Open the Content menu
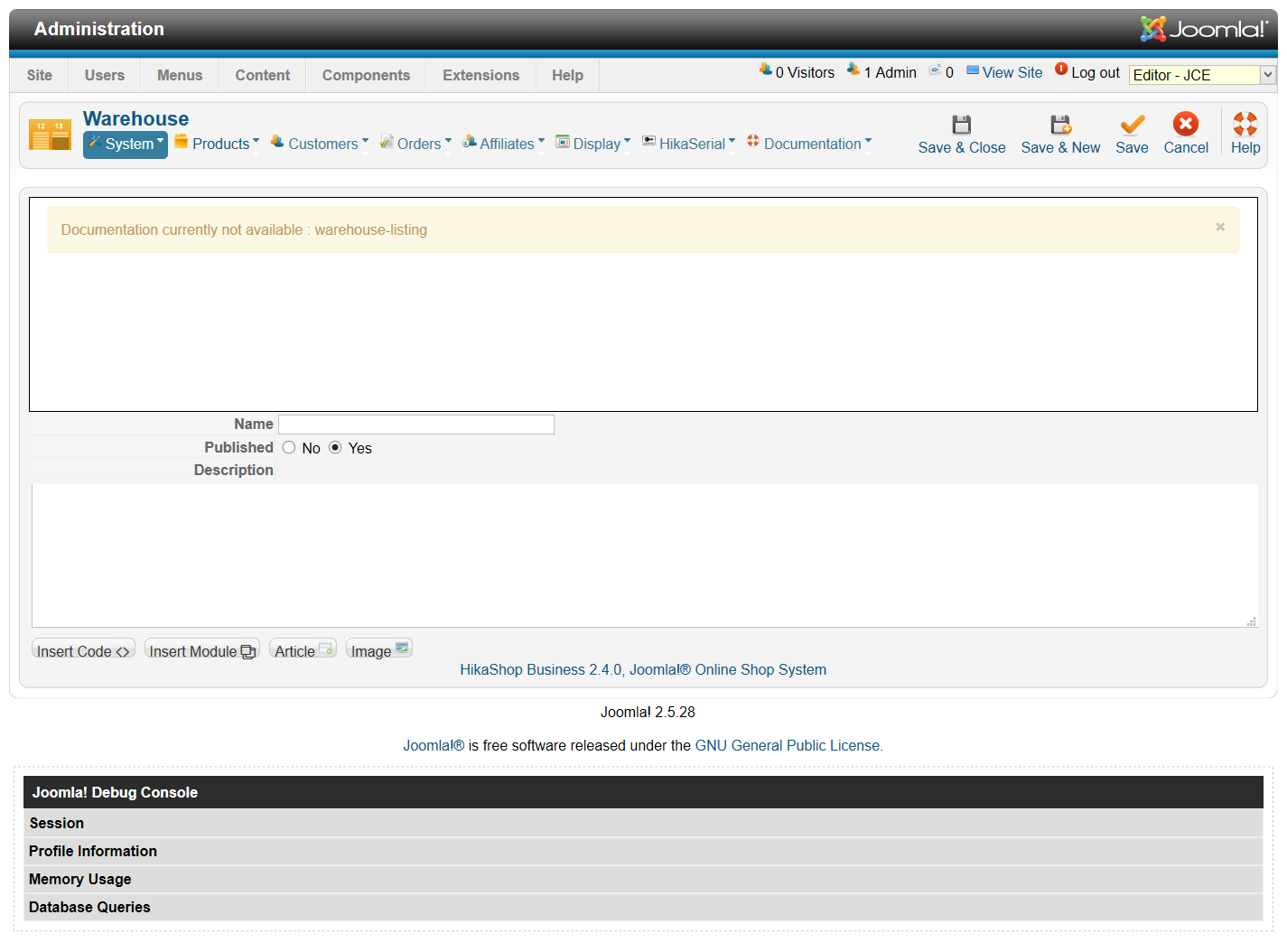The height and width of the screenshot is (952, 1287). 263,75
